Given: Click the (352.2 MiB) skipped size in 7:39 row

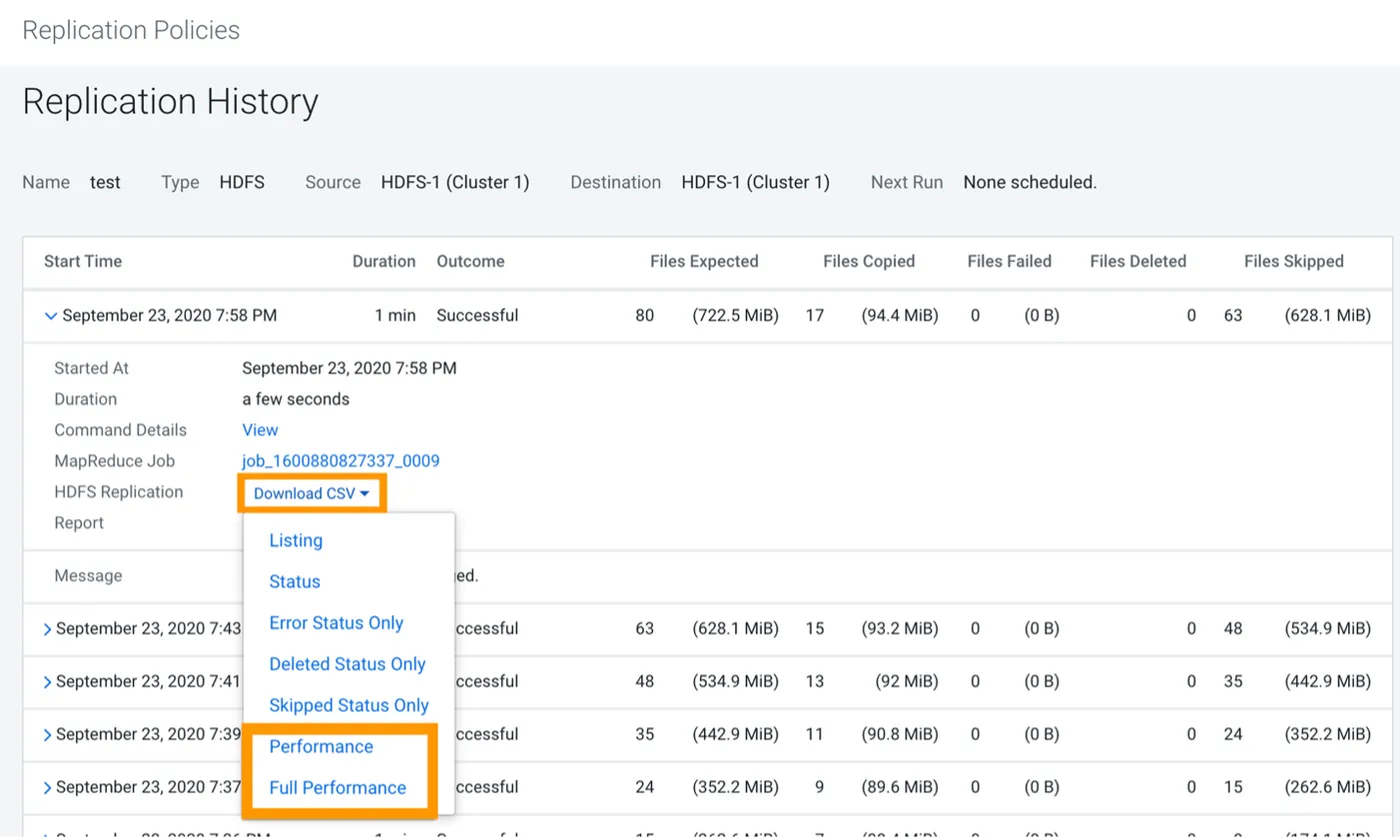Looking at the screenshot, I should click(1327, 735).
